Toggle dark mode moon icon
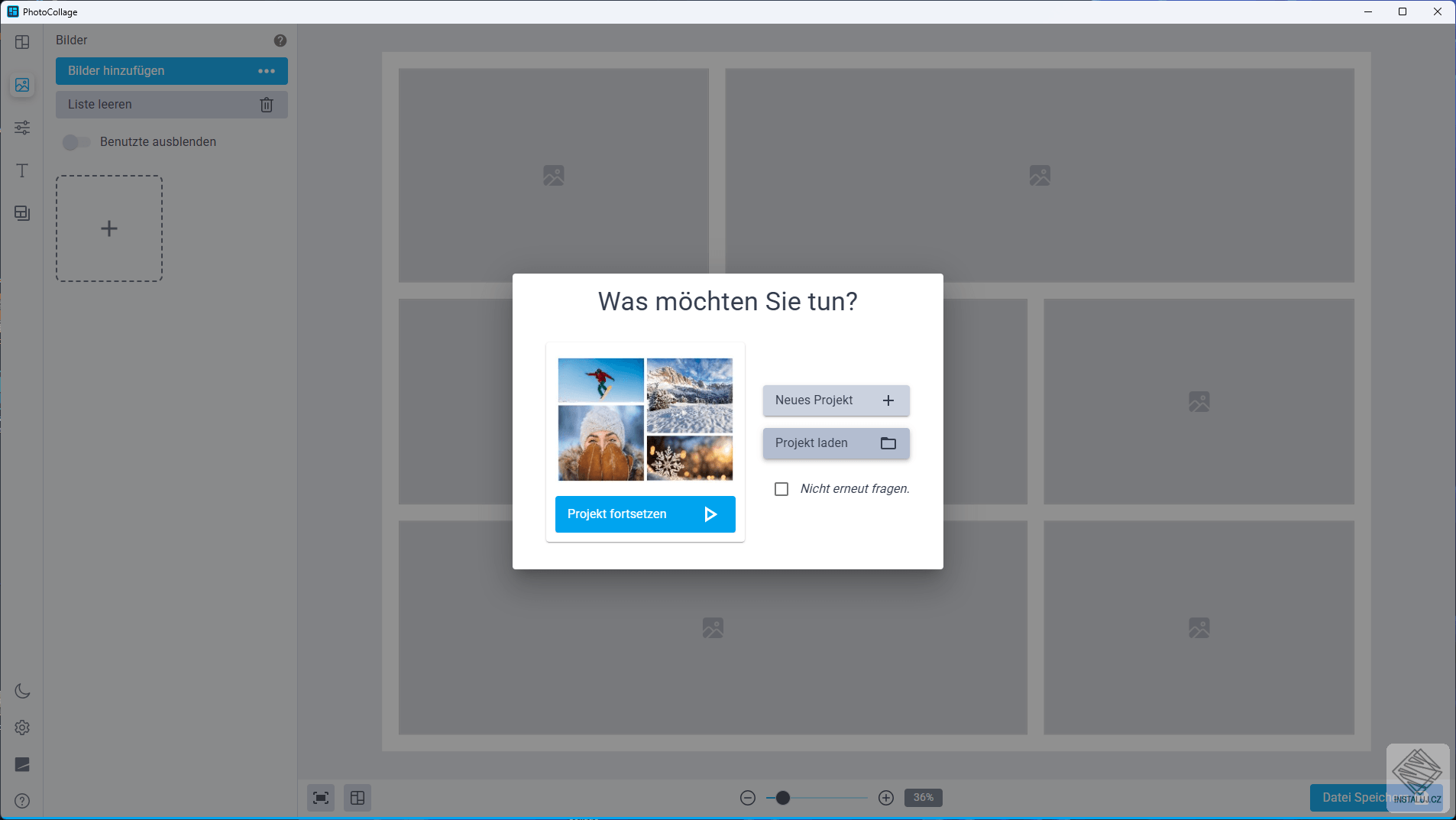 coord(22,691)
